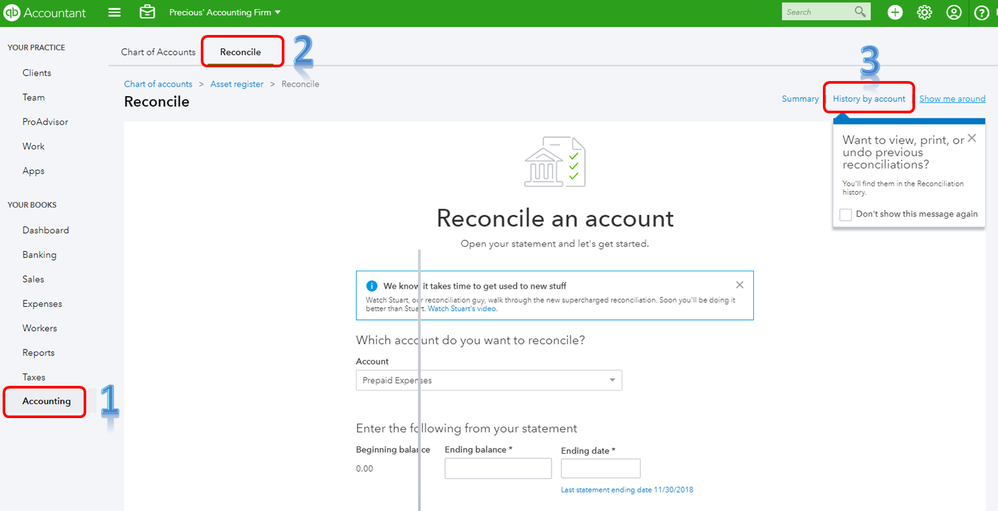This screenshot has height=511, width=998.
Task: Open Watch Stuart's video link
Action: pyautogui.click(x=462, y=309)
